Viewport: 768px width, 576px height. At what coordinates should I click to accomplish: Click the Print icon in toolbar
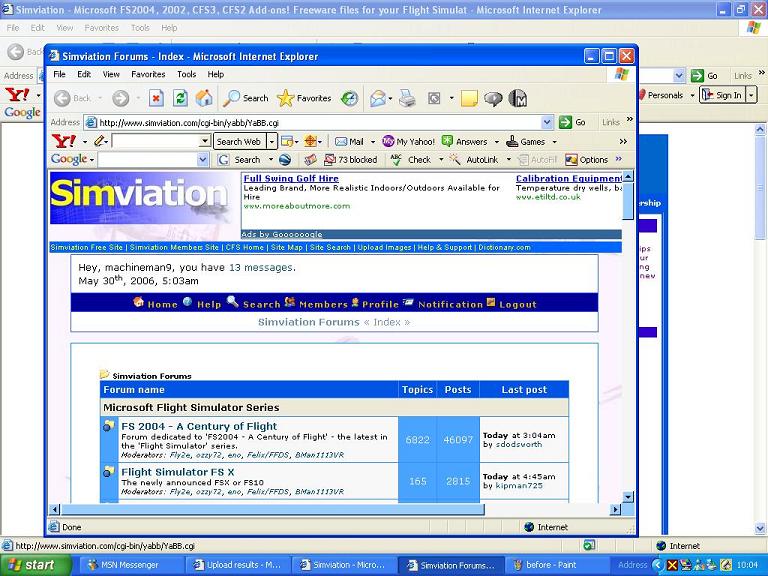[407, 98]
